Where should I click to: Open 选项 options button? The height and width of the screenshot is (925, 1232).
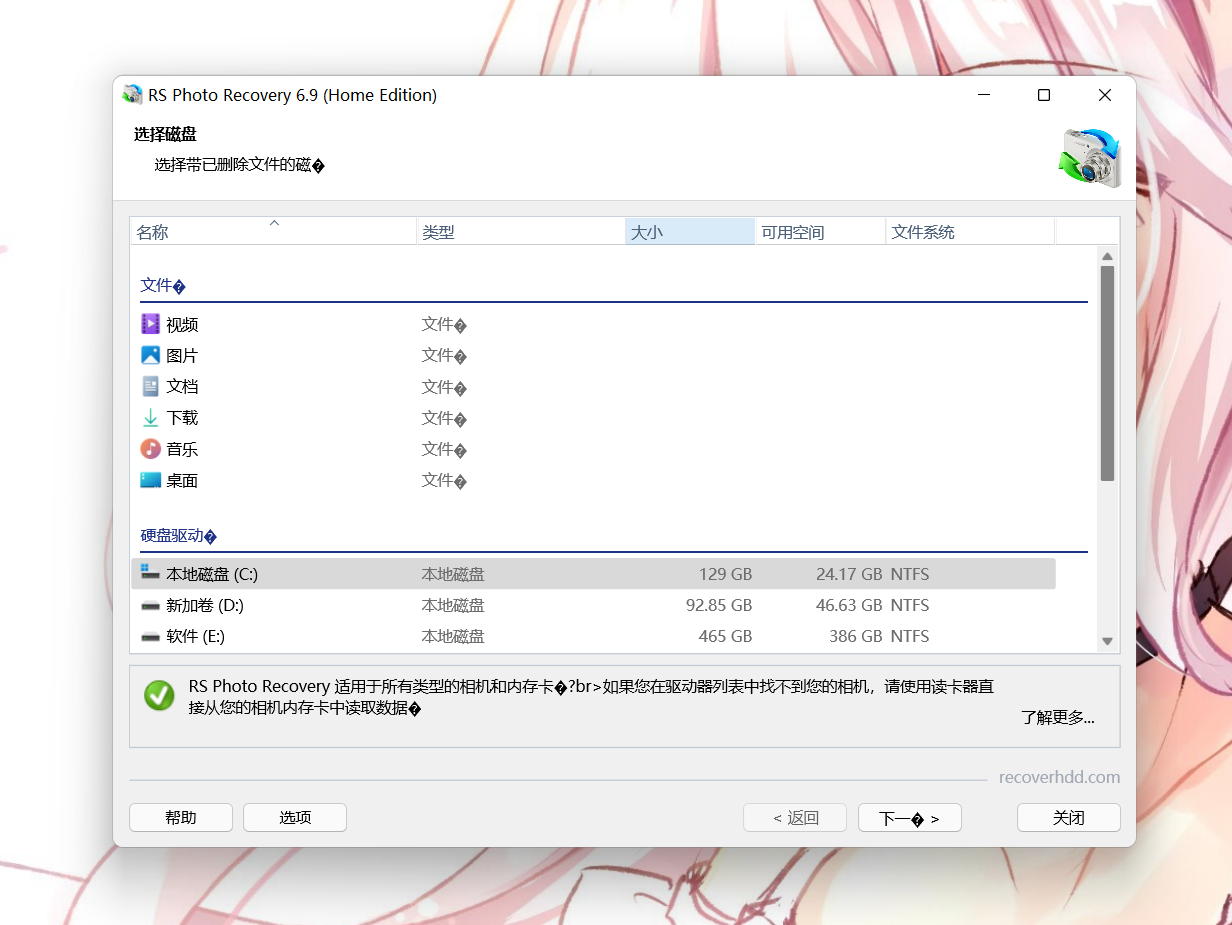tap(295, 818)
